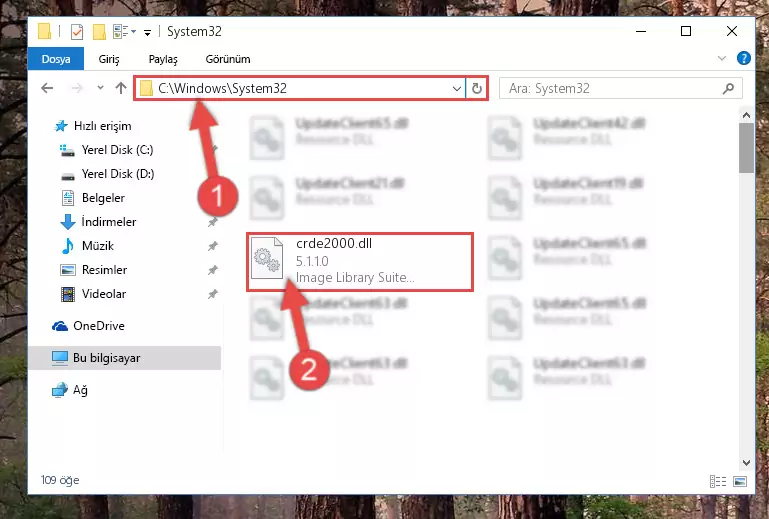Click the pin icon next to Videolar
Screen dimensions: 769x519
coord(212,294)
